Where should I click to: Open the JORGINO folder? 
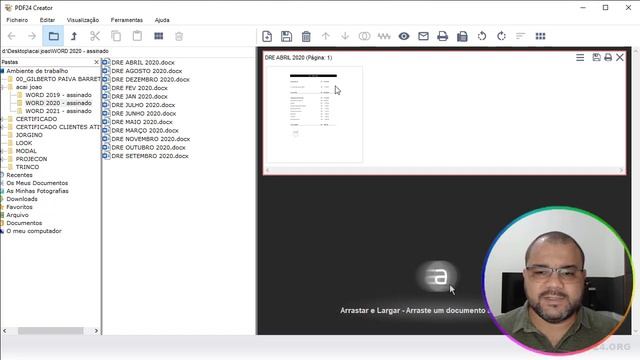[x=29, y=135]
